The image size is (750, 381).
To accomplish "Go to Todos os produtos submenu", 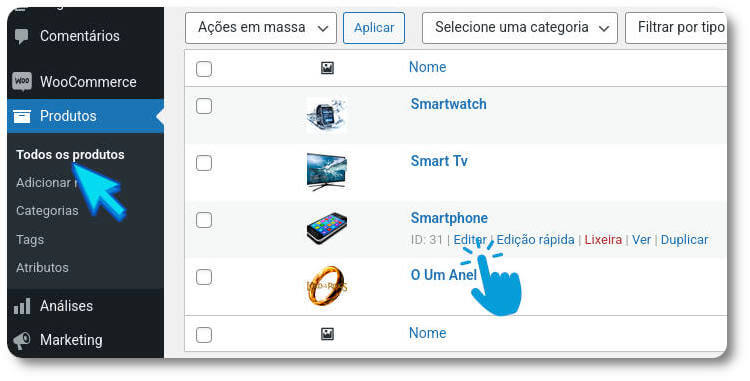I will [x=70, y=154].
